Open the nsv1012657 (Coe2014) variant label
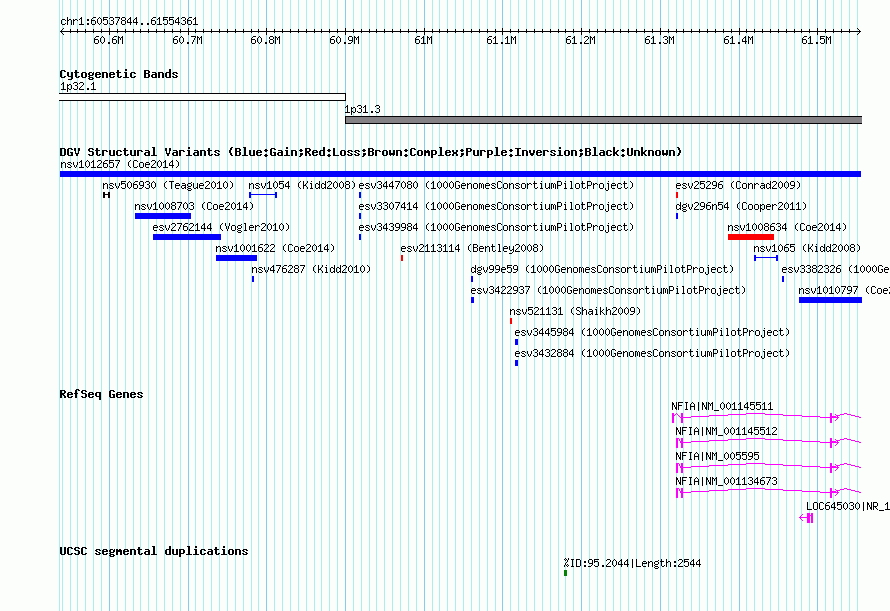Image resolution: width=890 pixels, height=611 pixels. [x=120, y=164]
